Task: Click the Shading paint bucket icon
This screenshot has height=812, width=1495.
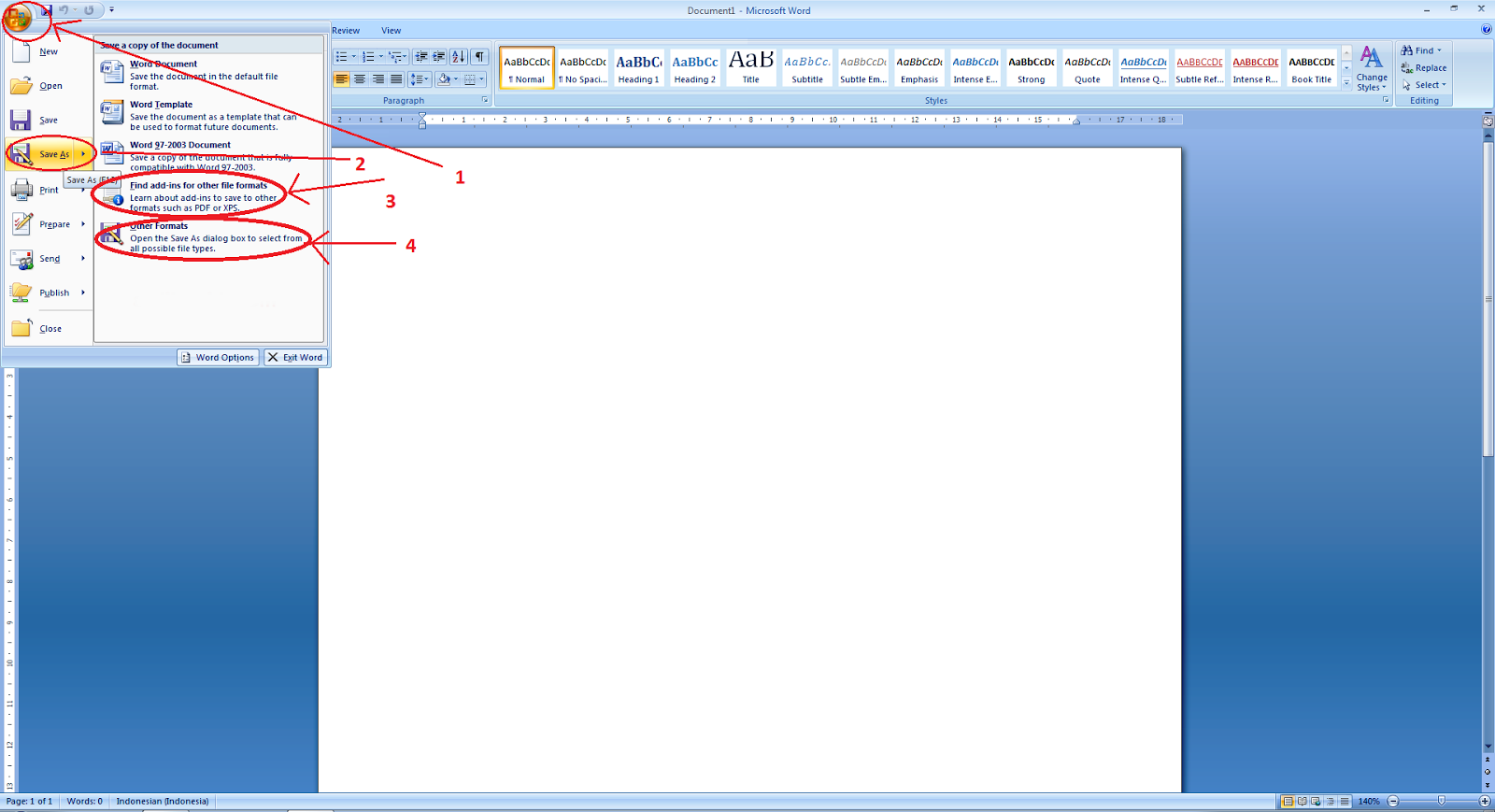Action: click(445, 79)
